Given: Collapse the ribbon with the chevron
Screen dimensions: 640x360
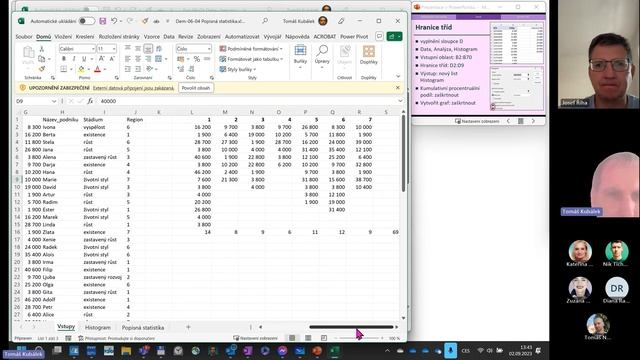Looking at the screenshot, I should pos(398,76).
